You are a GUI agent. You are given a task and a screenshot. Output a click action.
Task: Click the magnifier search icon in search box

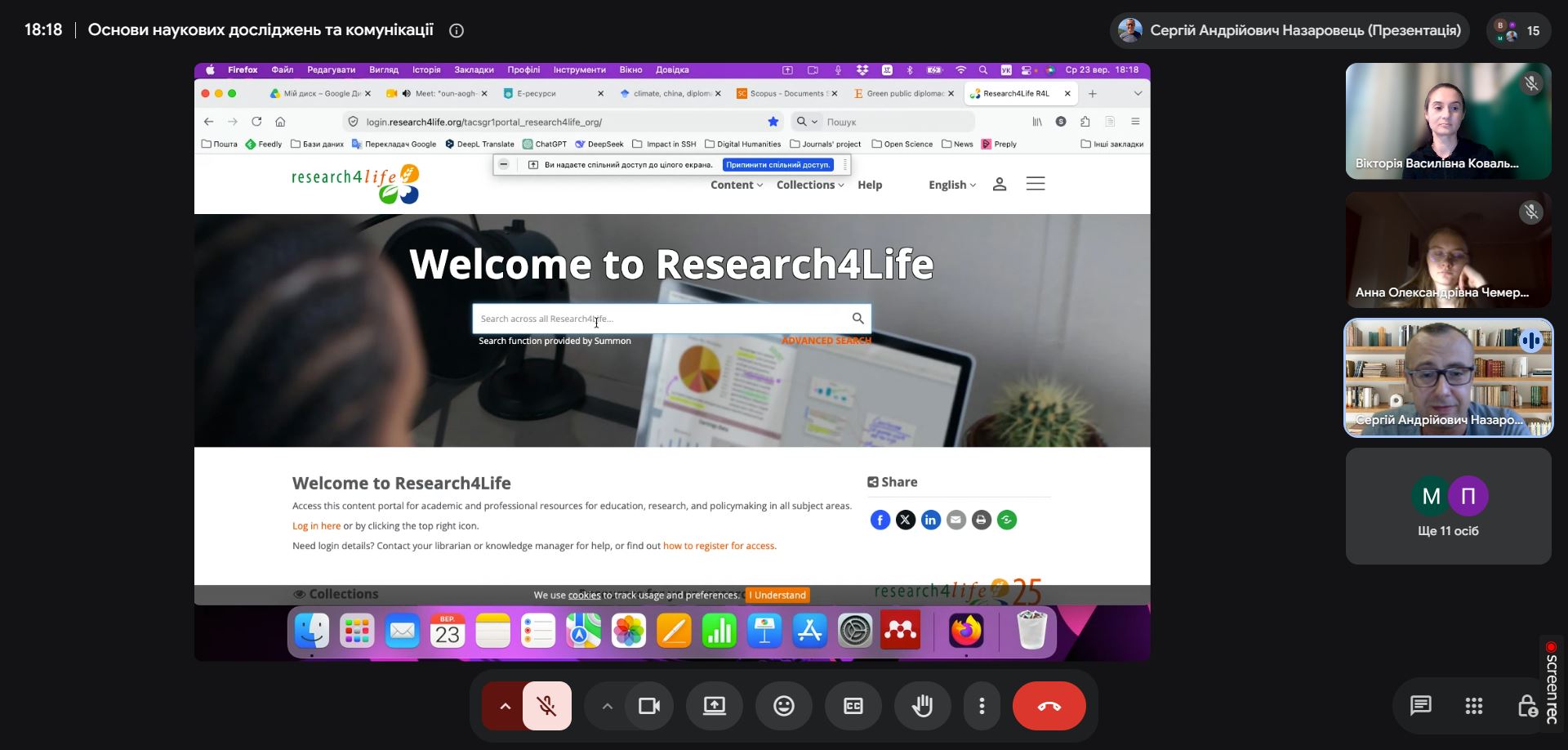pos(857,319)
